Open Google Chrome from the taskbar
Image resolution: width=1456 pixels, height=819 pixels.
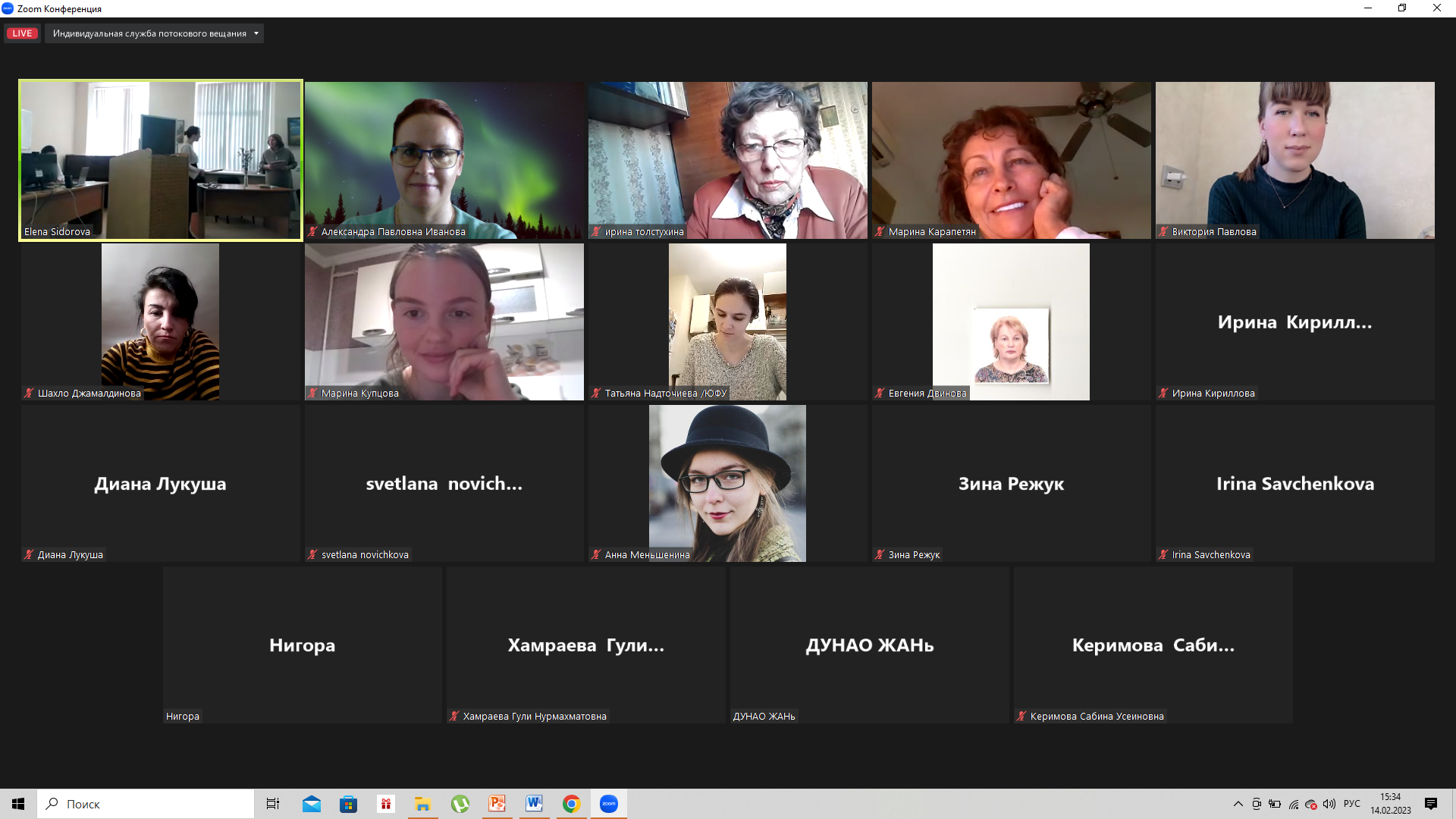point(571,804)
